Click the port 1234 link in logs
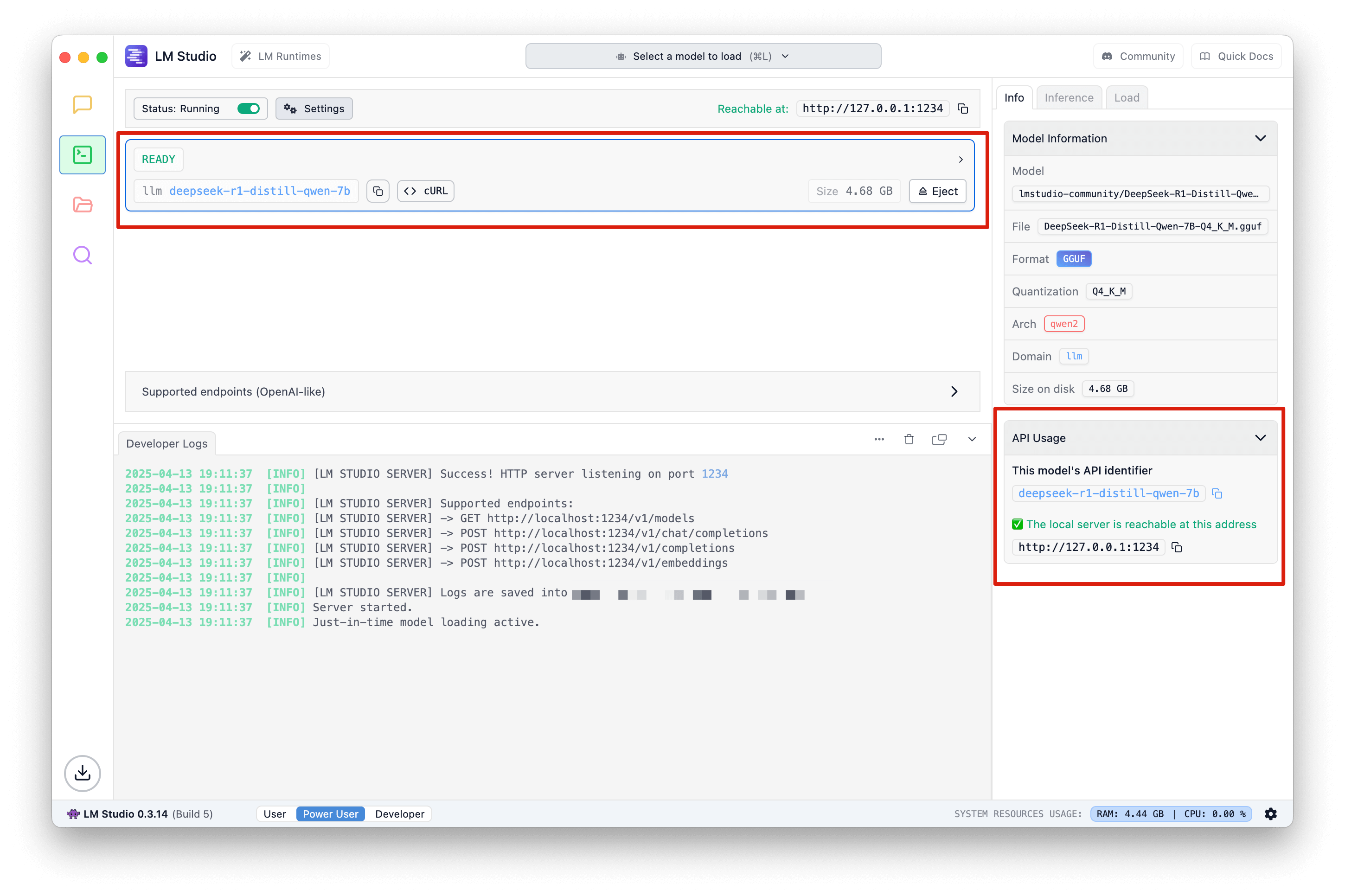The width and height of the screenshot is (1345, 896). 714,474
